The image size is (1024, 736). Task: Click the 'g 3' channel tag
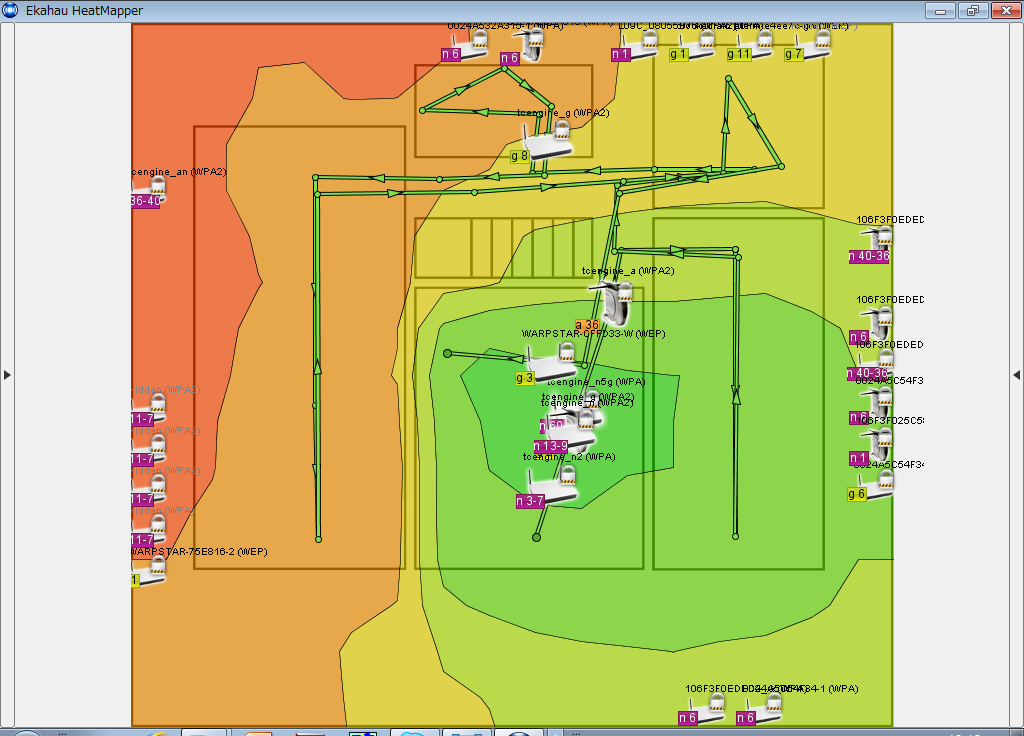click(524, 378)
